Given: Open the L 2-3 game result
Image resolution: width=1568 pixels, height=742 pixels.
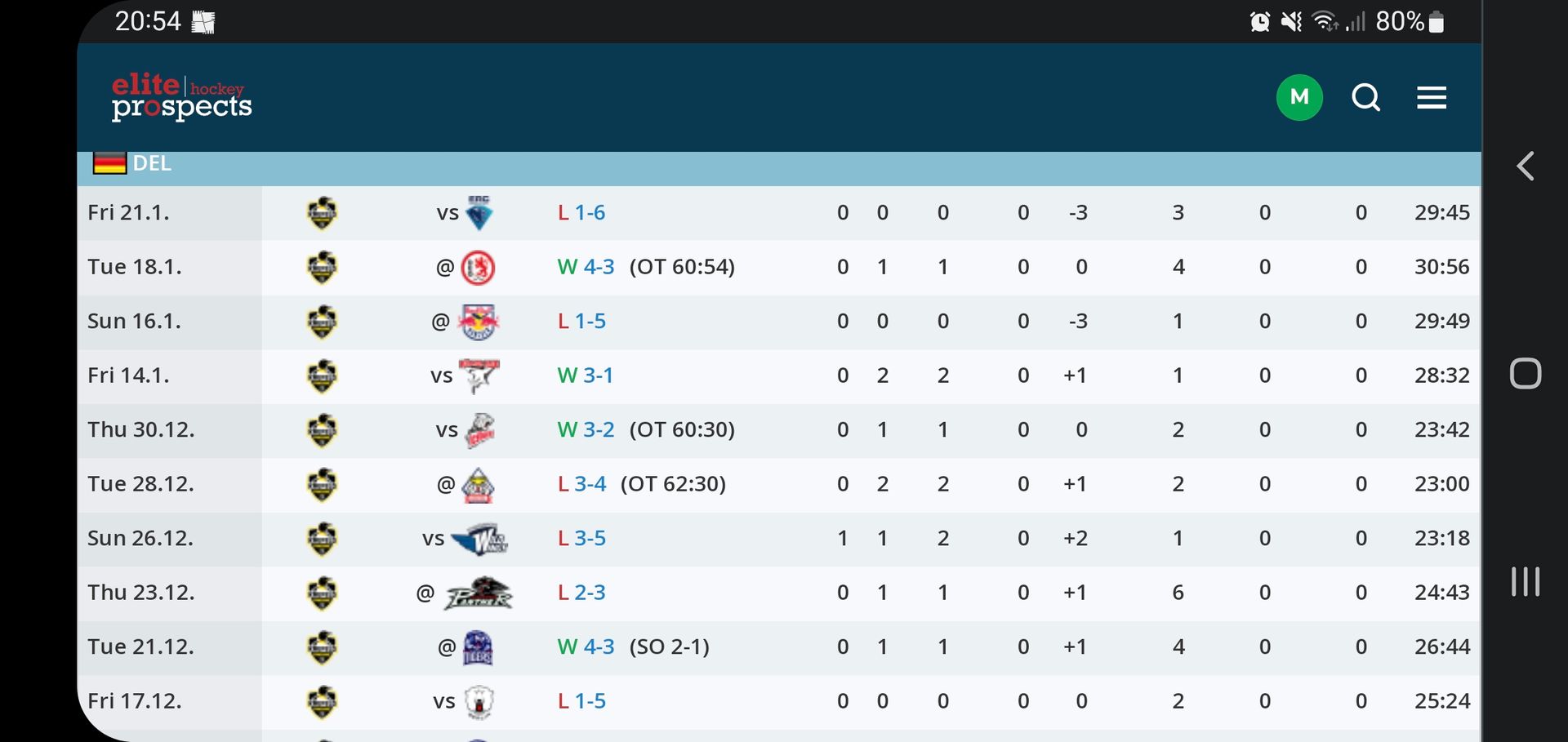Looking at the screenshot, I should tap(581, 593).
